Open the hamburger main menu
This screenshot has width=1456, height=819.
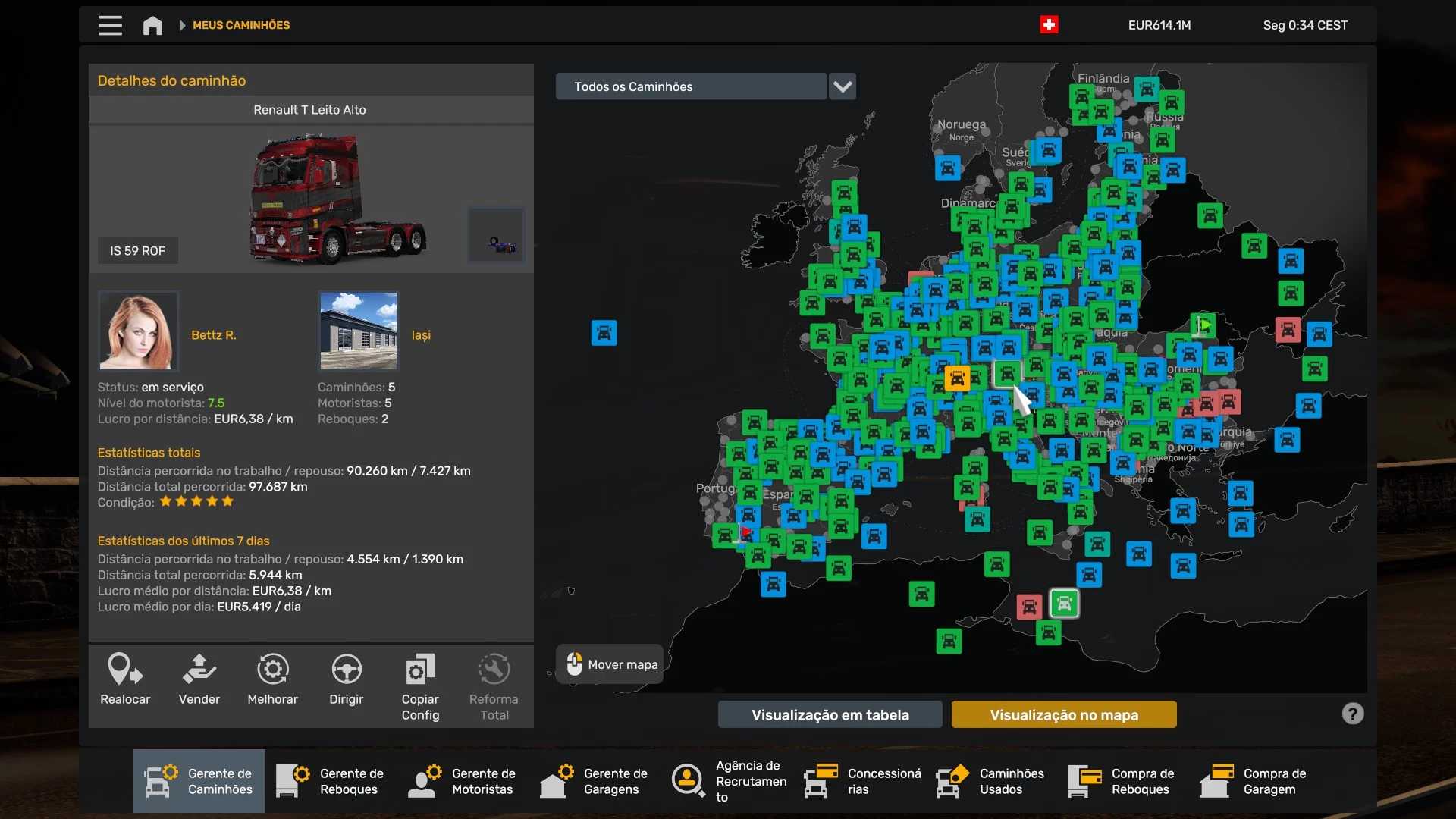[x=110, y=25]
